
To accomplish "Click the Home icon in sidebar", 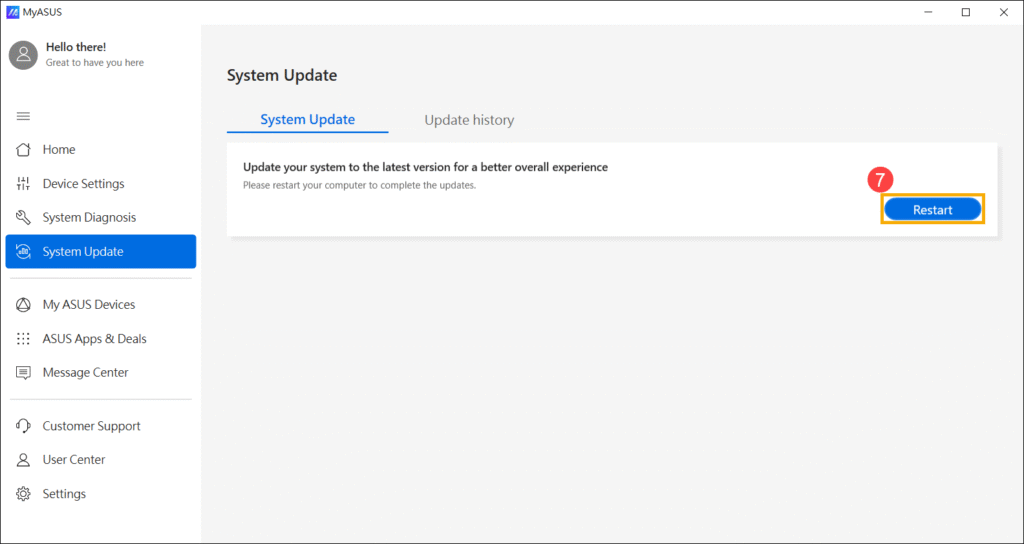I will click(23, 150).
